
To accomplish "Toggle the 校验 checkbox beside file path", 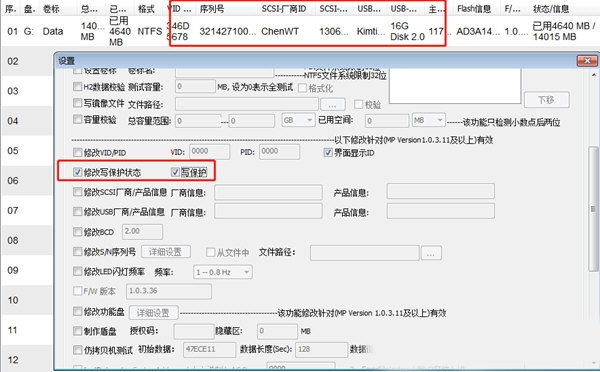I will (x=359, y=104).
